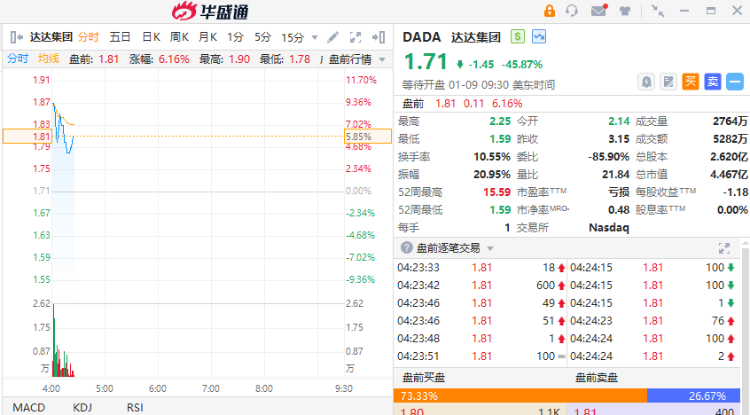Switch to the 分时 chart tab
This screenshot has height=415, width=750.
88,37
